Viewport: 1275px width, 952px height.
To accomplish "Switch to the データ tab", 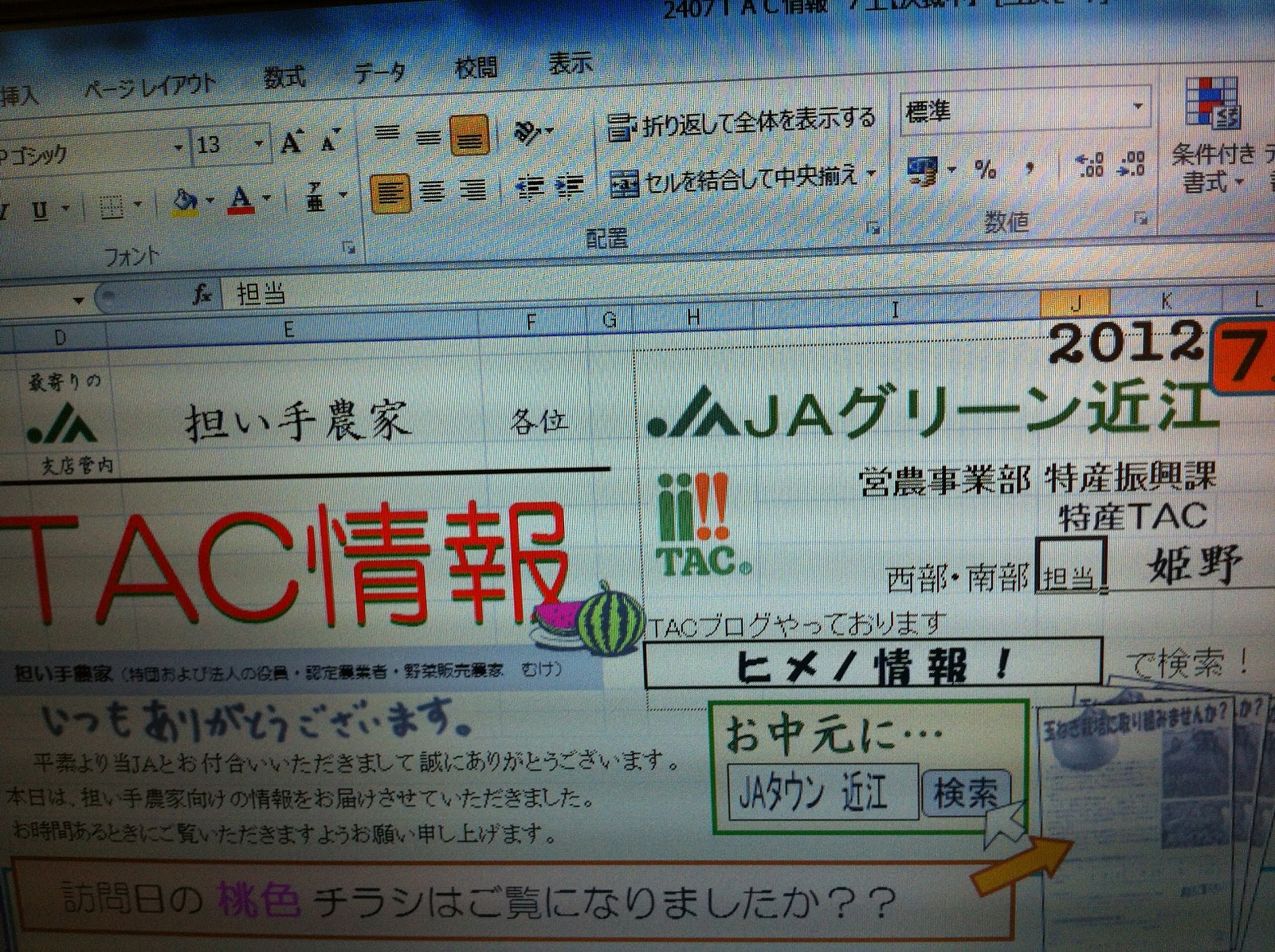I will click(x=379, y=73).
